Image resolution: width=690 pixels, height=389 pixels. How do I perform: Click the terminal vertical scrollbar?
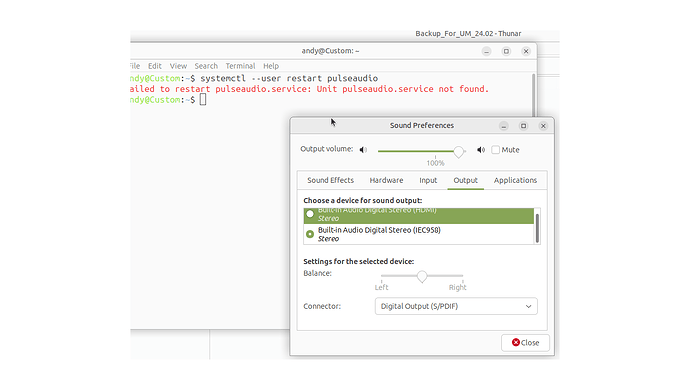534,95
